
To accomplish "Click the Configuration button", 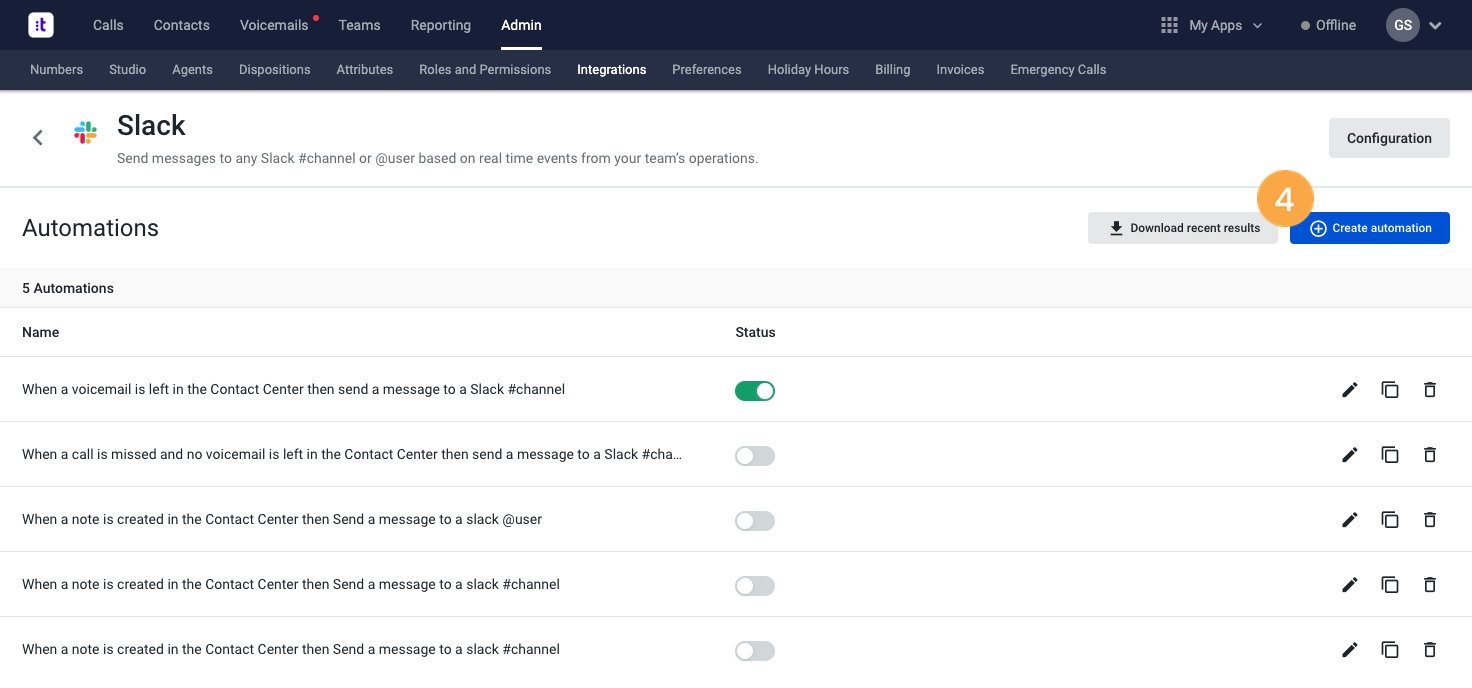I will 1389,138.
